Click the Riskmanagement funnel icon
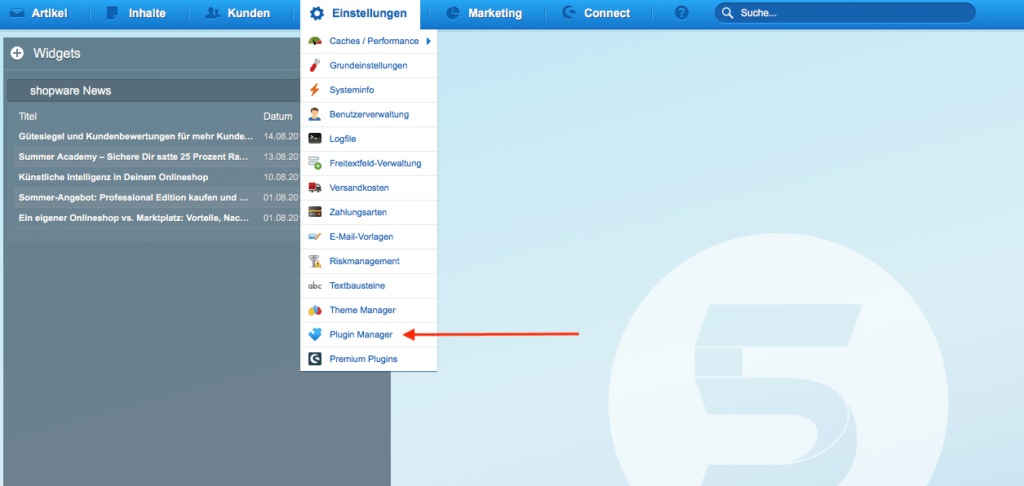The width and height of the screenshot is (1024, 486). (x=315, y=261)
